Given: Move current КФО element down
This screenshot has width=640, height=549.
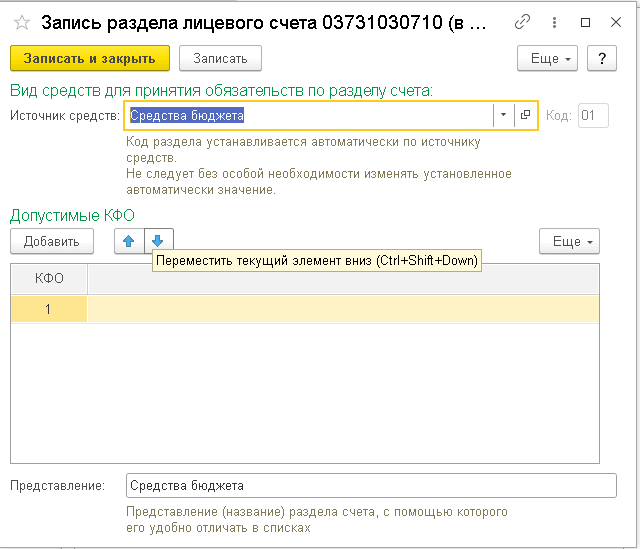Looking at the screenshot, I should tap(159, 241).
